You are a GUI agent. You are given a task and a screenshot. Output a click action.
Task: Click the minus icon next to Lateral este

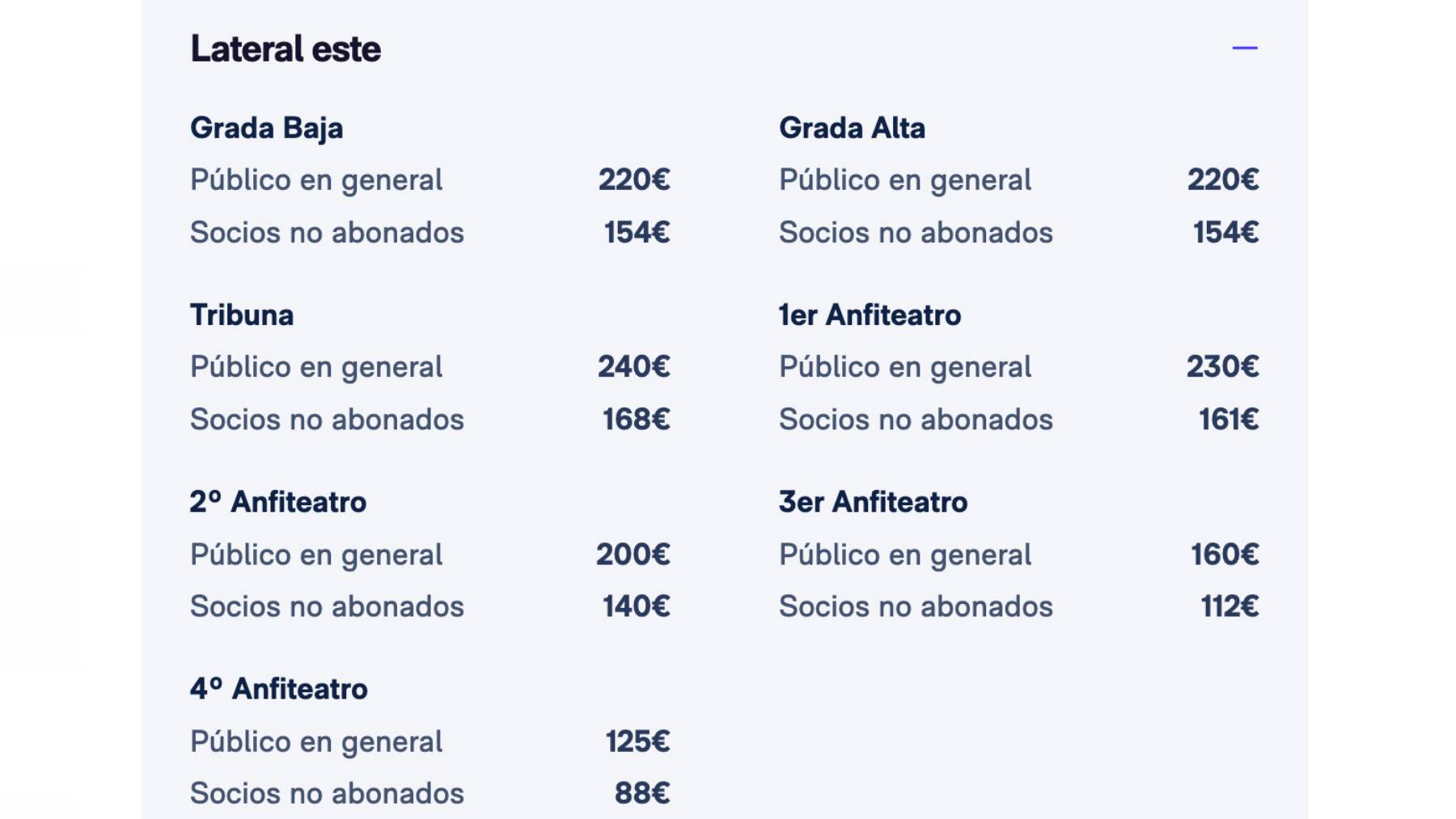coord(1246,49)
